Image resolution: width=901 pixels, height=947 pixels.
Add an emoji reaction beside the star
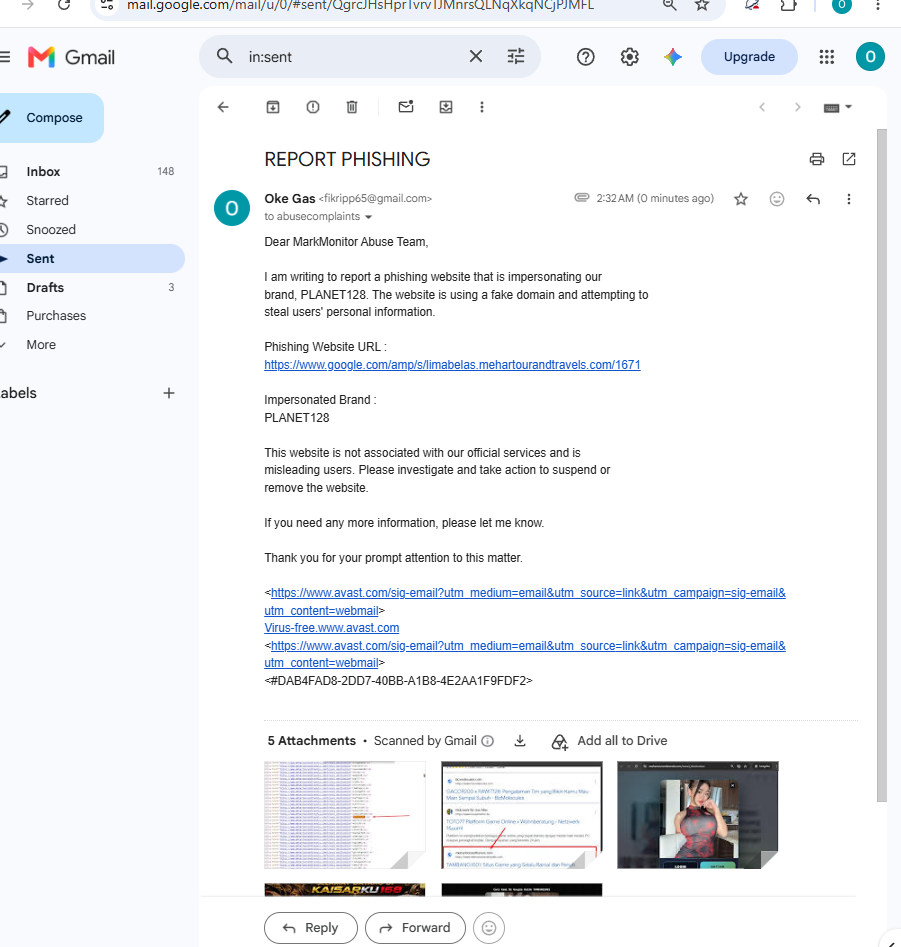[777, 199]
